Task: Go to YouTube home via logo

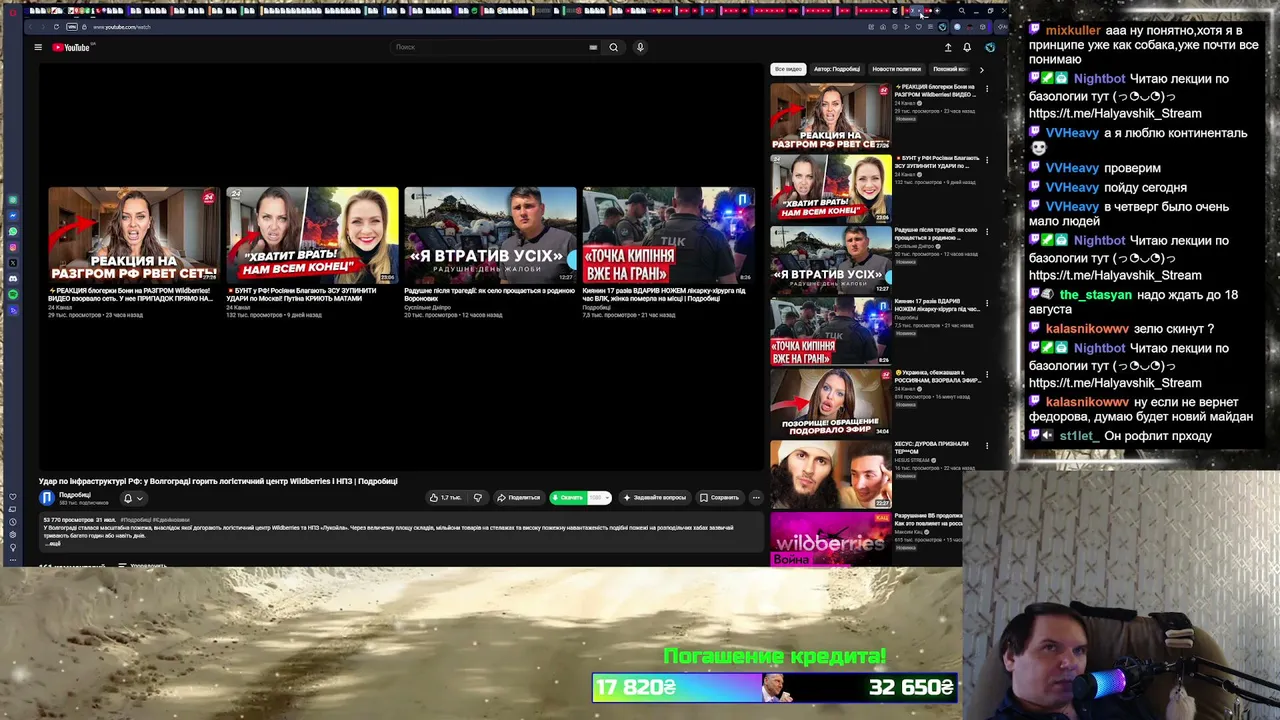Action: tap(71, 47)
